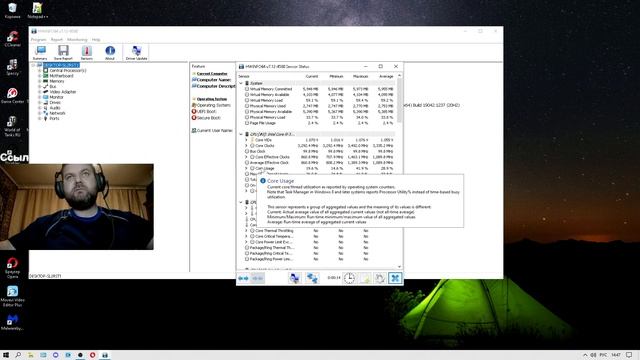Click the network connection icon in sensor toolbar

[312, 278]
